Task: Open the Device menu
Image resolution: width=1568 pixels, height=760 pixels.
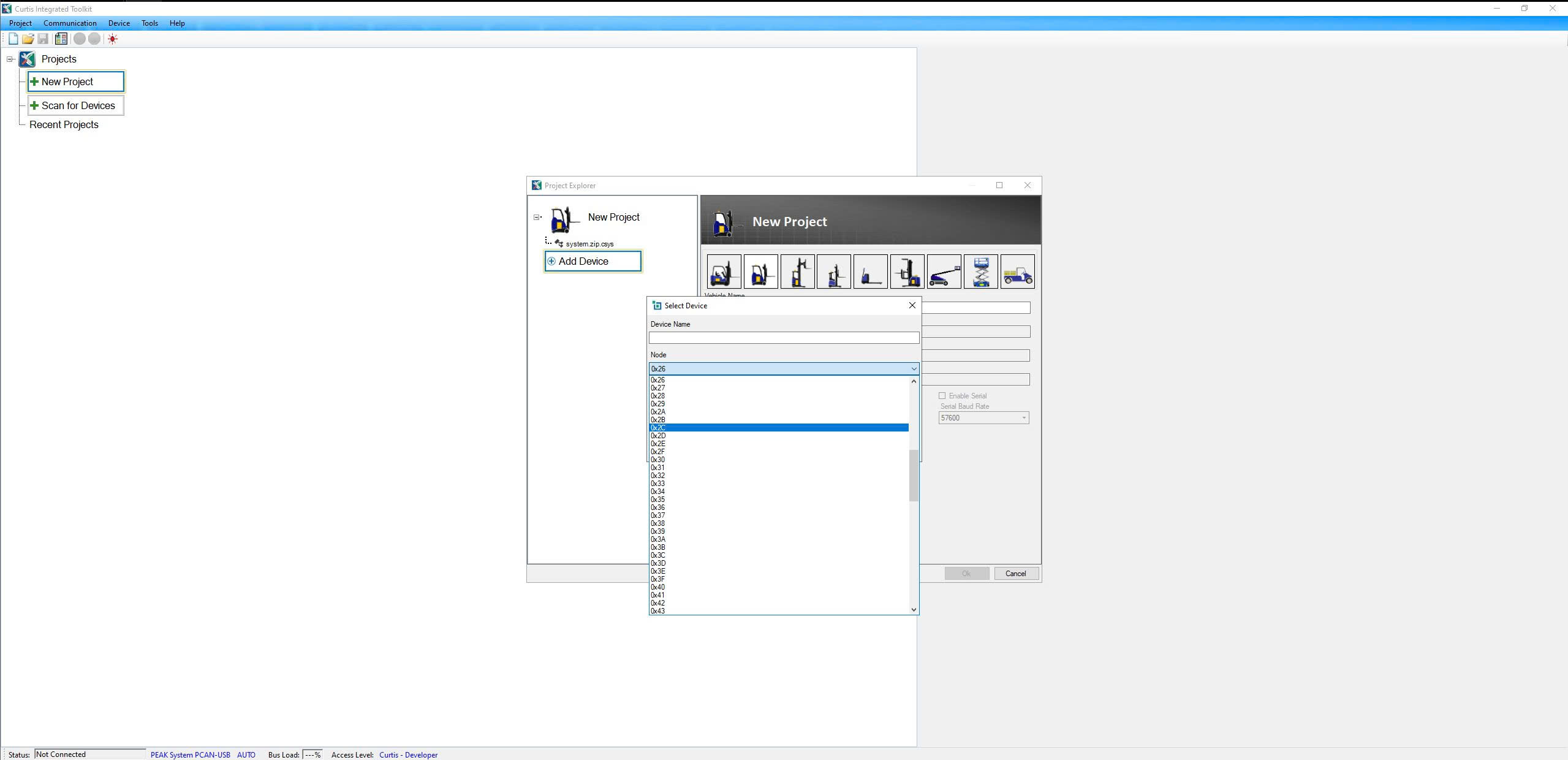Action: 119,23
